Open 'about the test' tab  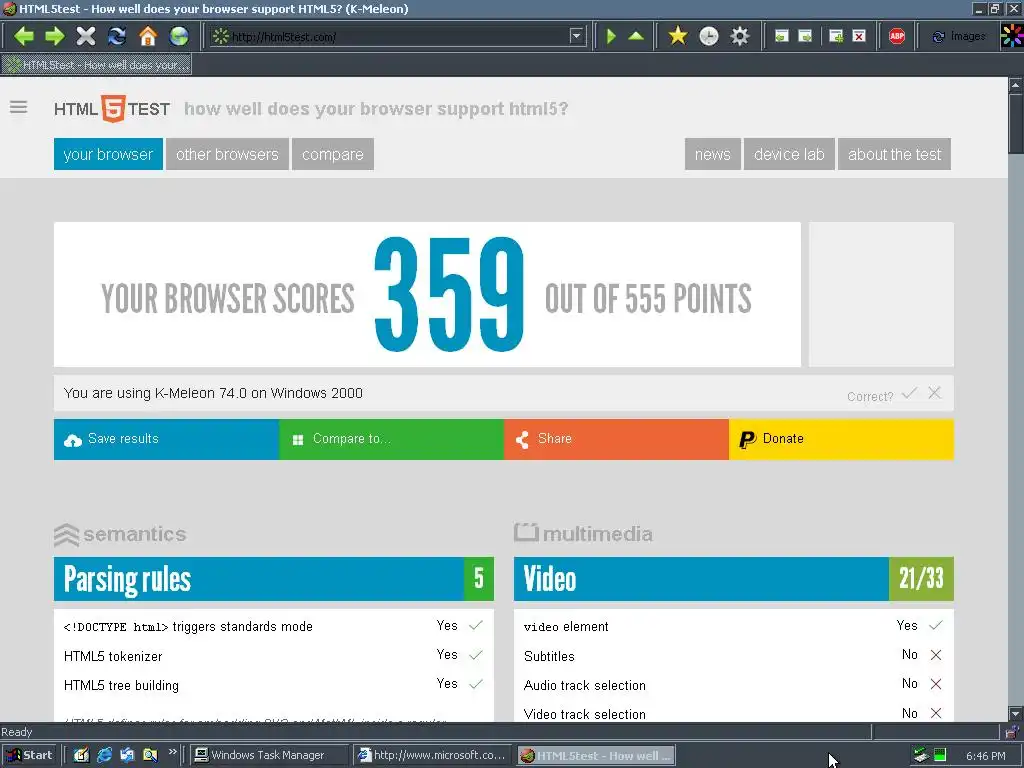pos(894,154)
